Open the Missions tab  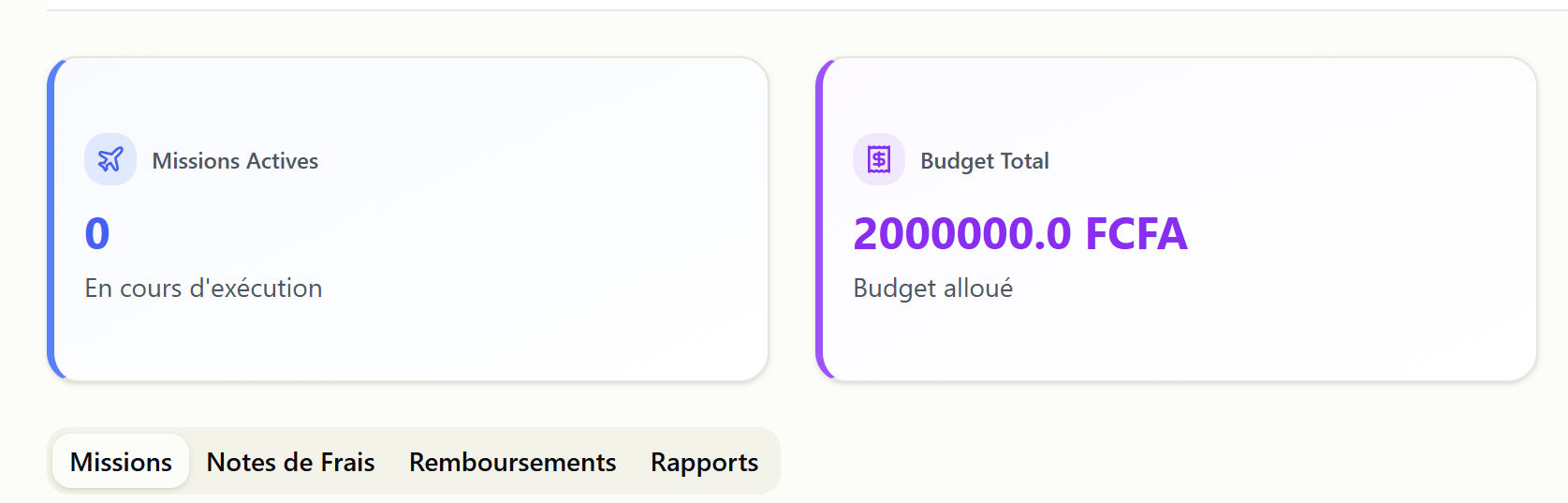(121, 462)
